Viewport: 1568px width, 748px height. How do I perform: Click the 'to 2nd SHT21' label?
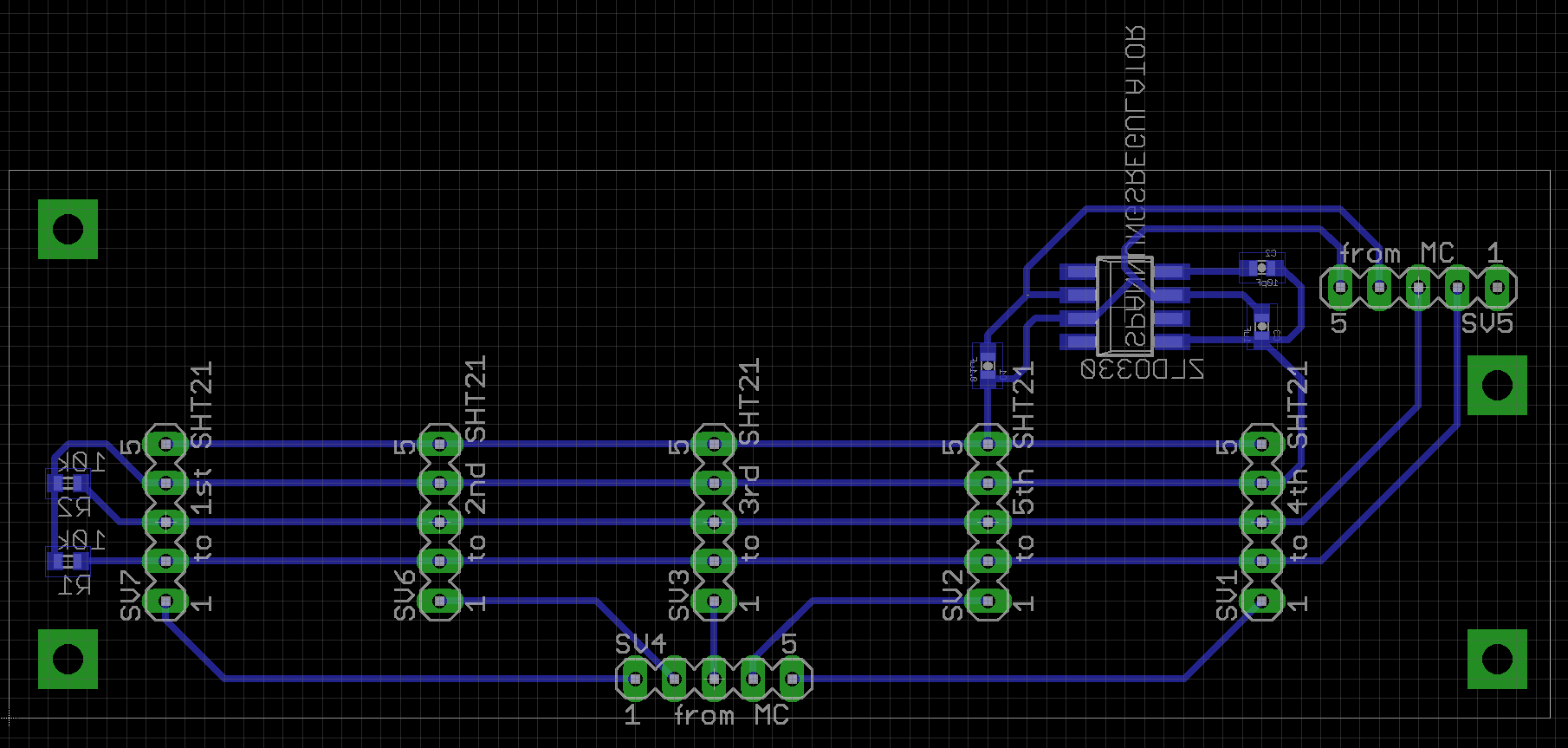[x=476, y=458]
